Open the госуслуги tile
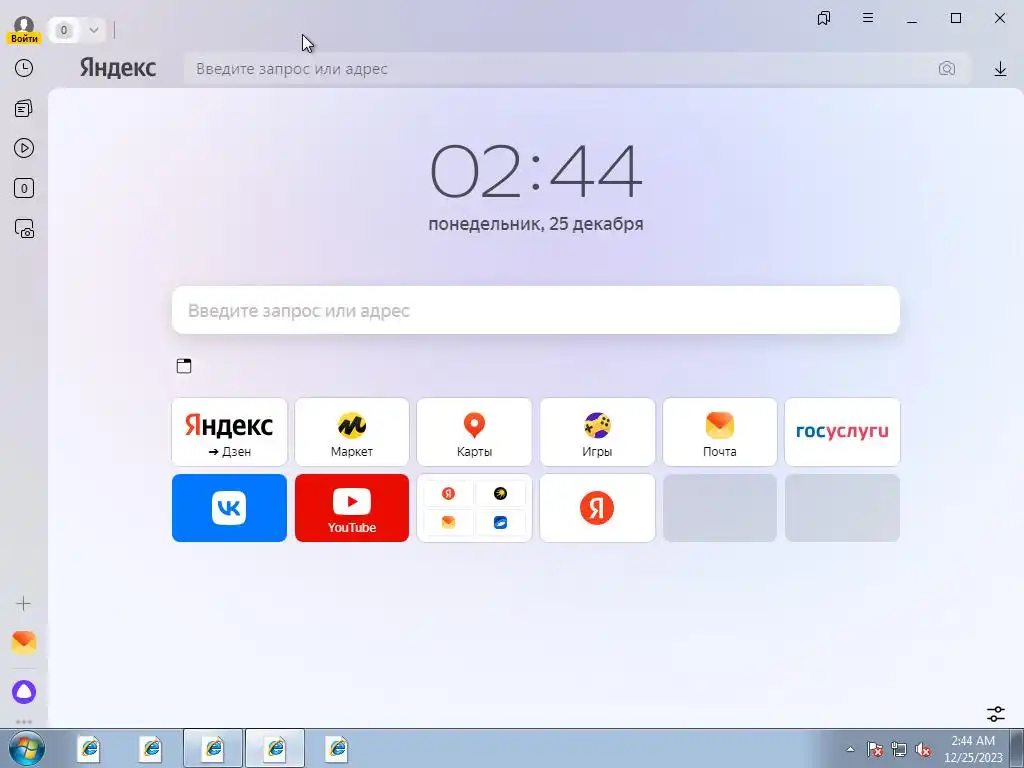The height and width of the screenshot is (768, 1024). click(x=842, y=432)
